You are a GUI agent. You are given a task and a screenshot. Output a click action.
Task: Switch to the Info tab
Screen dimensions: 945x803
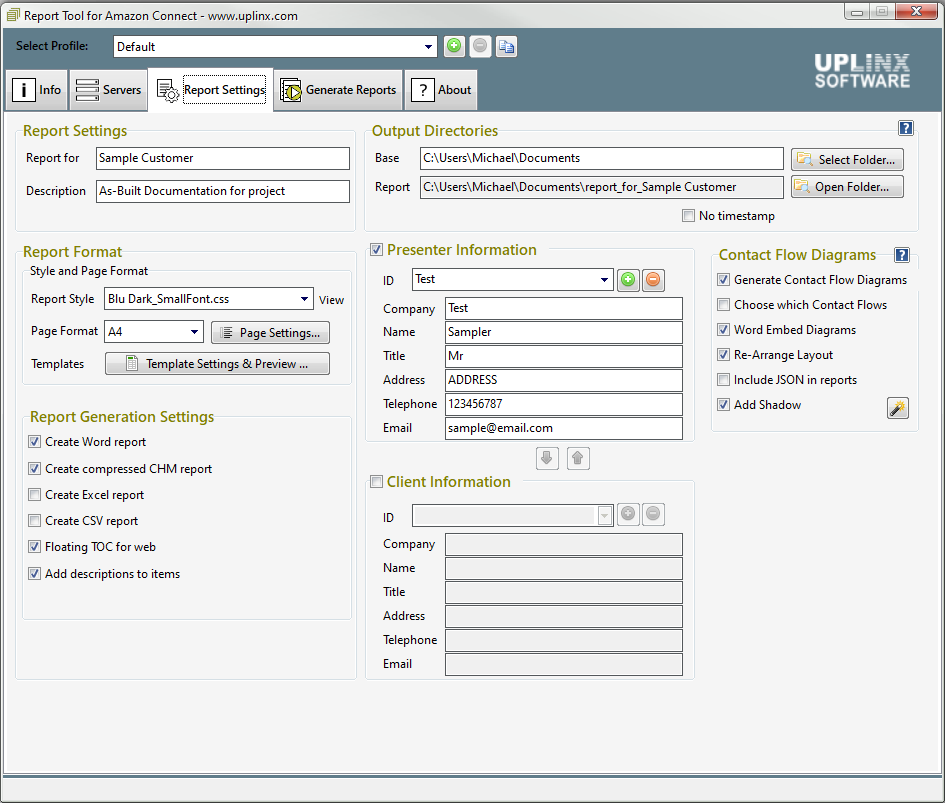click(36, 90)
